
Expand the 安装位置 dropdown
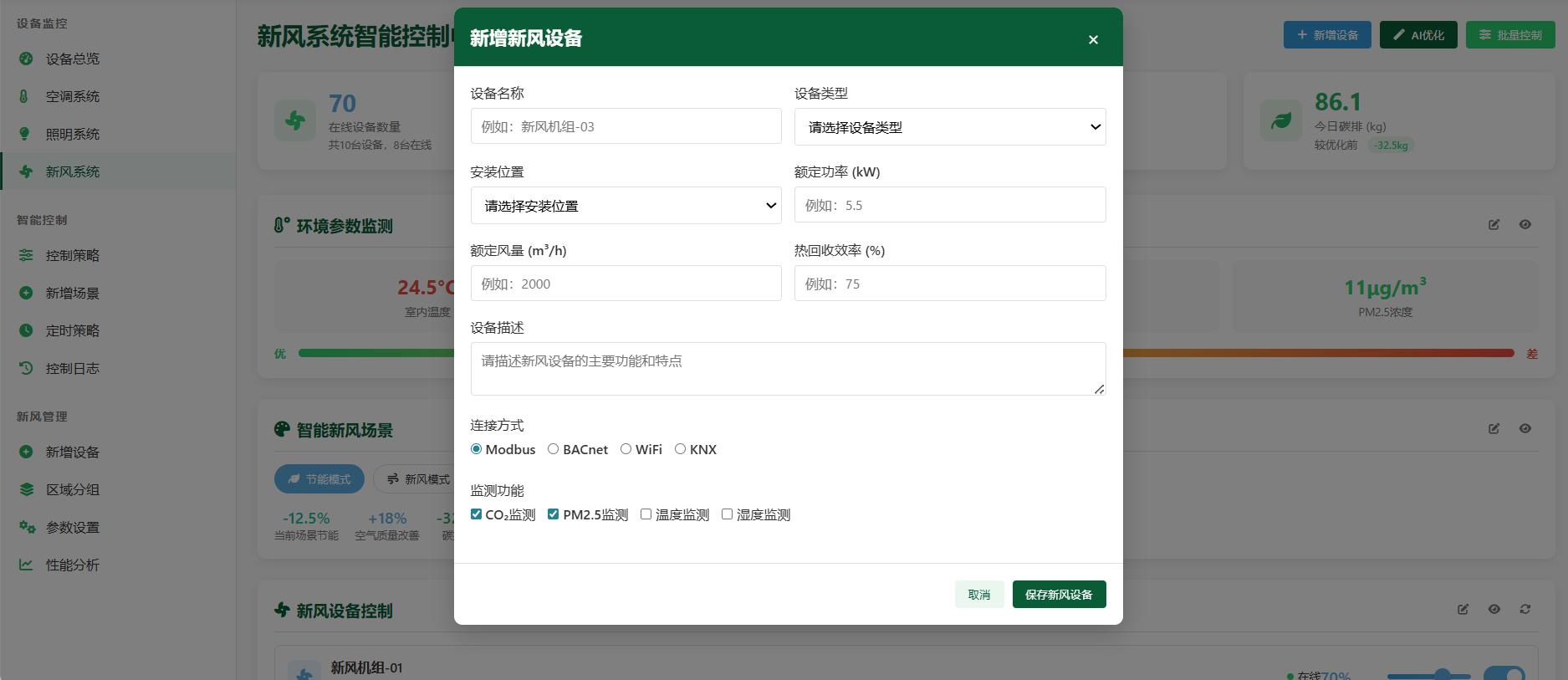click(x=626, y=206)
